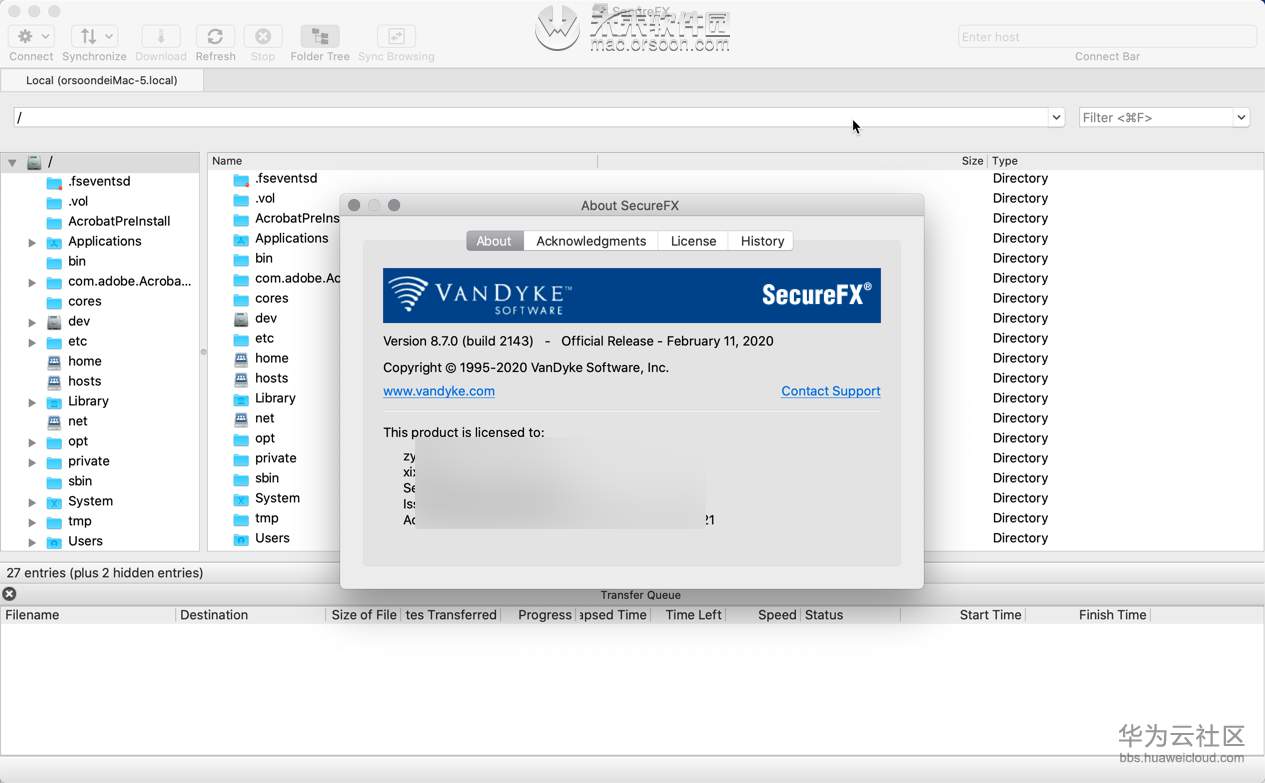Click the path address field
This screenshot has width=1265, height=783.
click(x=530, y=117)
